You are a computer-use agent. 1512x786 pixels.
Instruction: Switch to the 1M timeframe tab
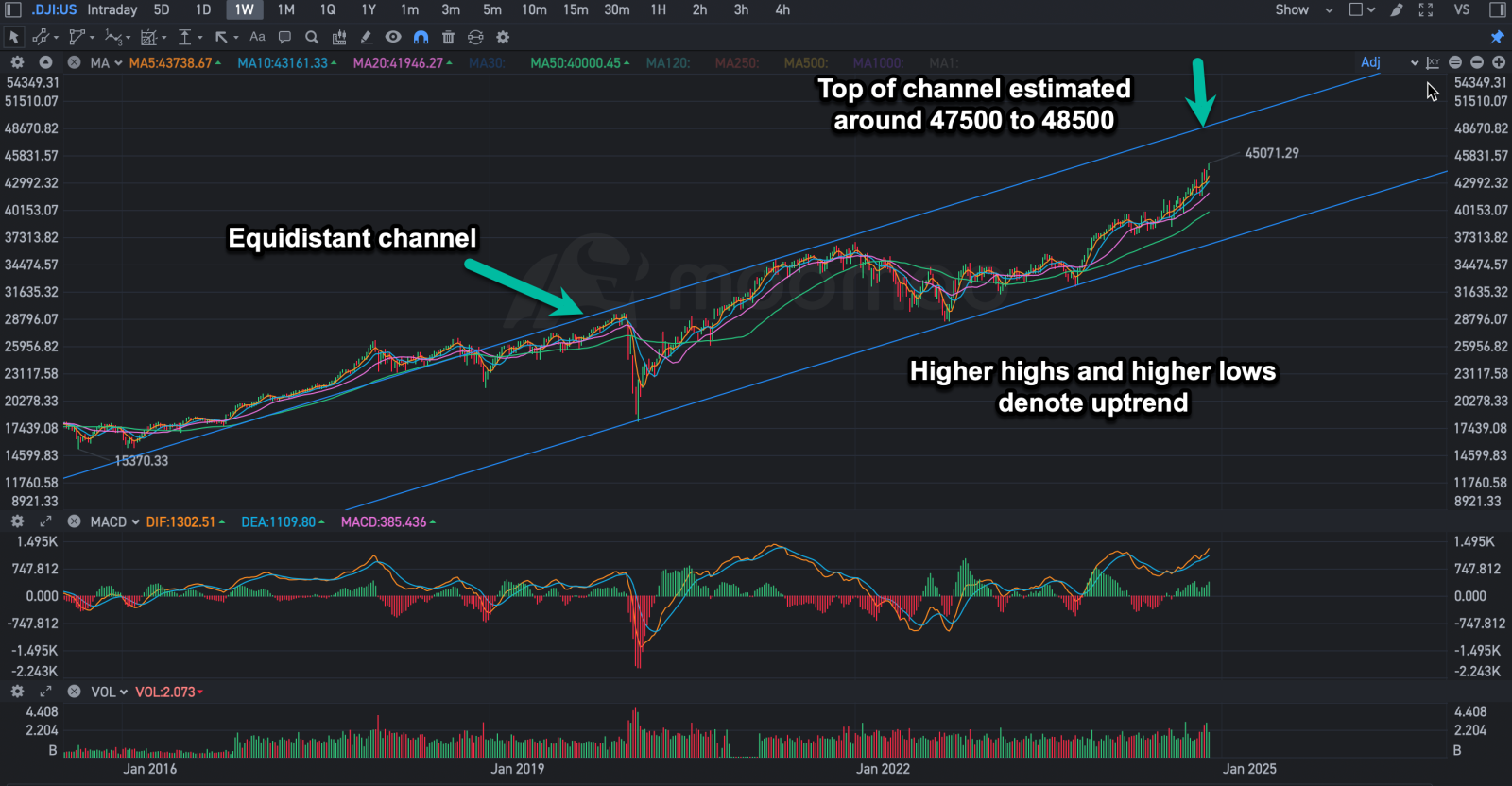click(x=286, y=9)
